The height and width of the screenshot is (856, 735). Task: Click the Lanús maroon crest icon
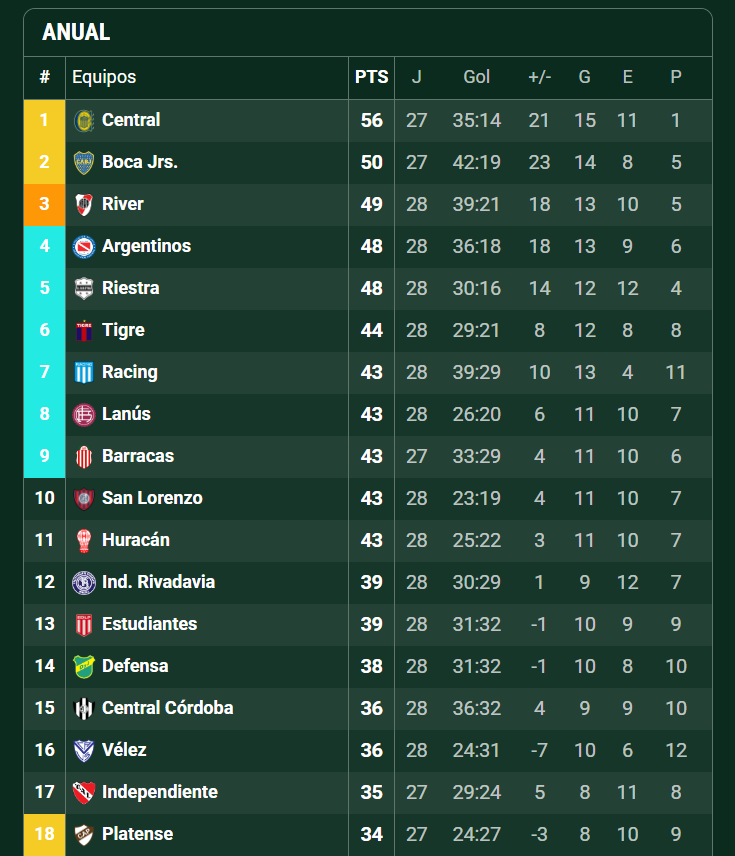[x=84, y=415]
